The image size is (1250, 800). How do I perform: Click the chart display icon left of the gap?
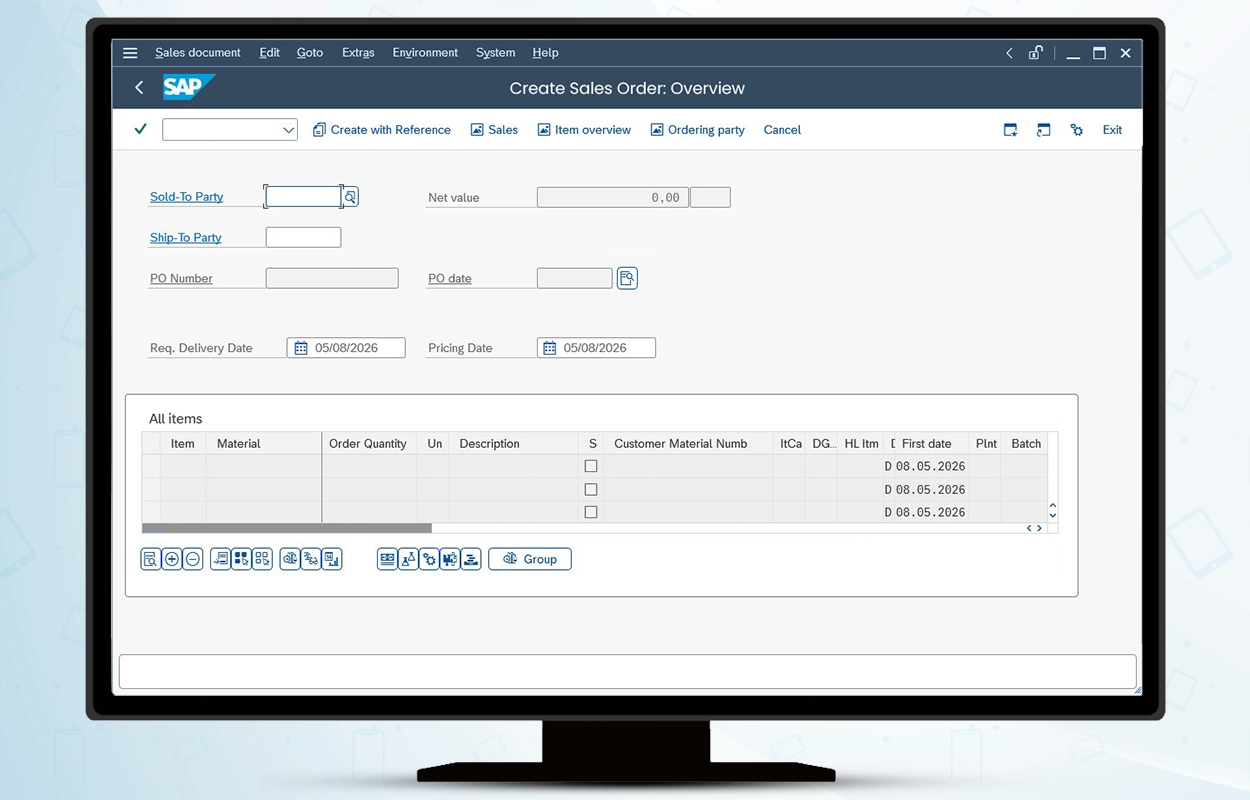[x=332, y=559]
